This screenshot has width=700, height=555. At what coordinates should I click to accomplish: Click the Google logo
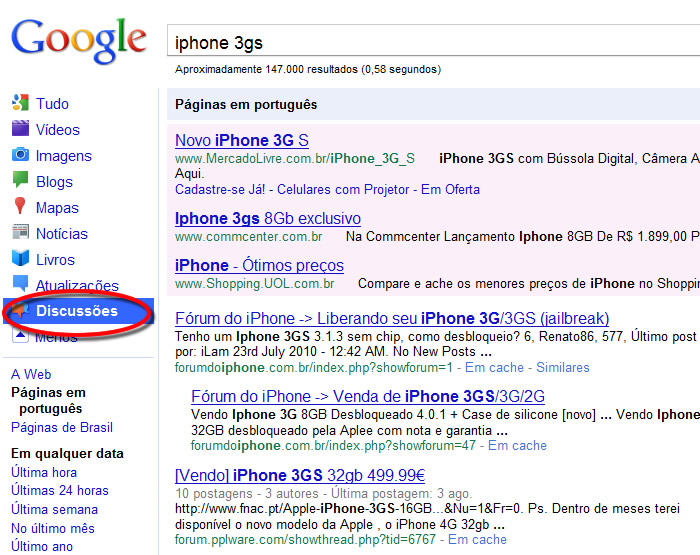(78, 38)
